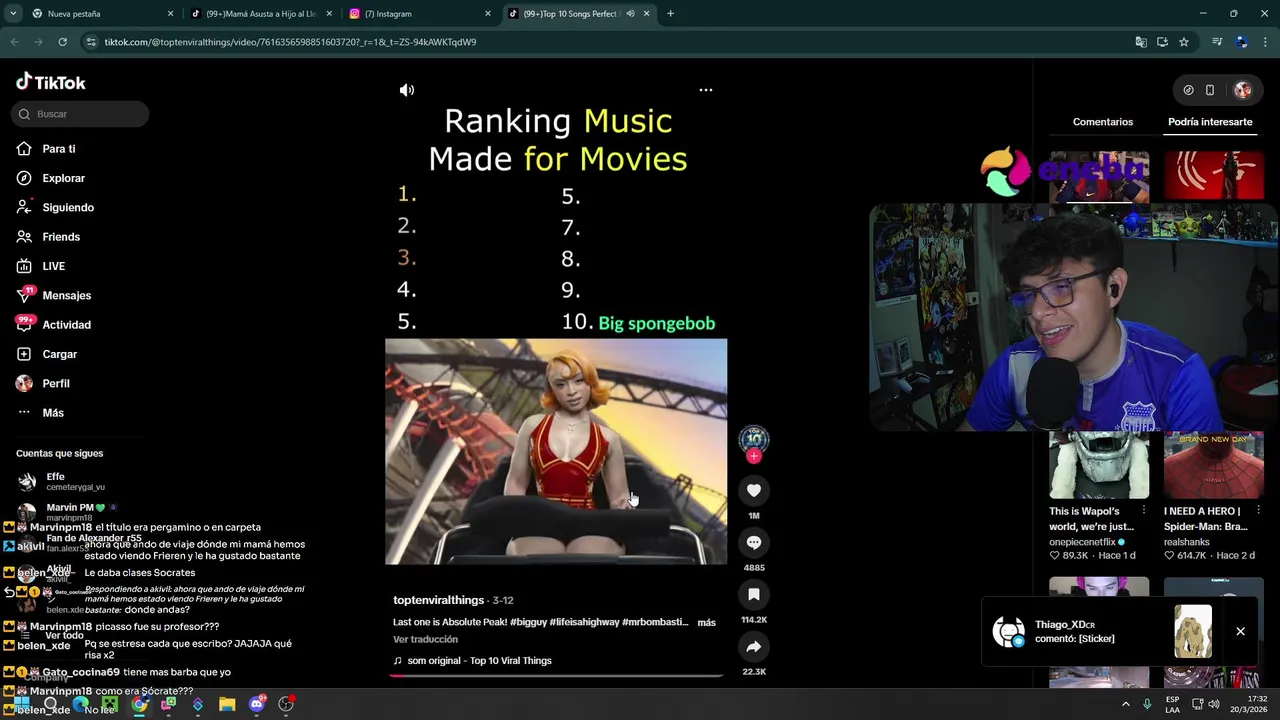This screenshot has height=720, width=1280.
Task: Open the Explorar page
Action: point(63,178)
